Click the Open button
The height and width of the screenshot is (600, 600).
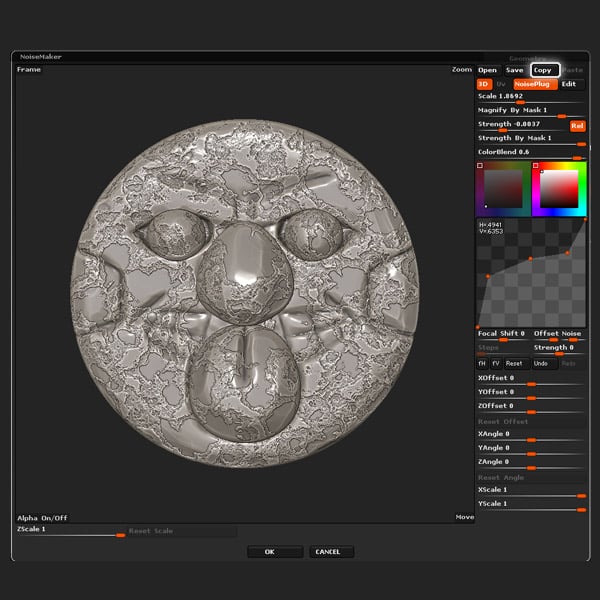click(x=487, y=70)
